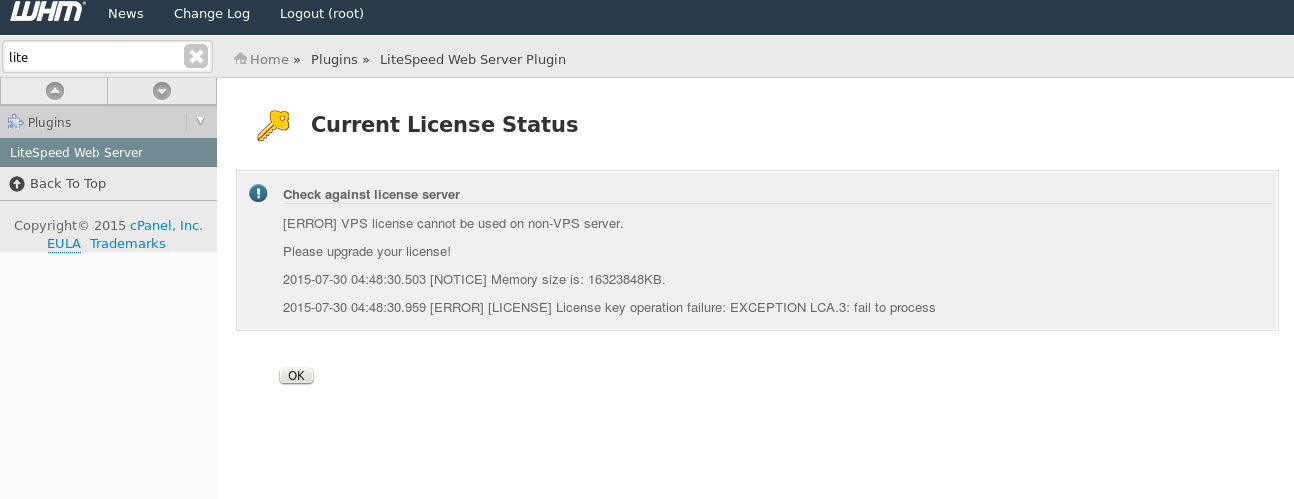Click the 'EXCEPTION LCA.3: fail to process' line
This screenshot has width=1294, height=499.
click(609, 308)
